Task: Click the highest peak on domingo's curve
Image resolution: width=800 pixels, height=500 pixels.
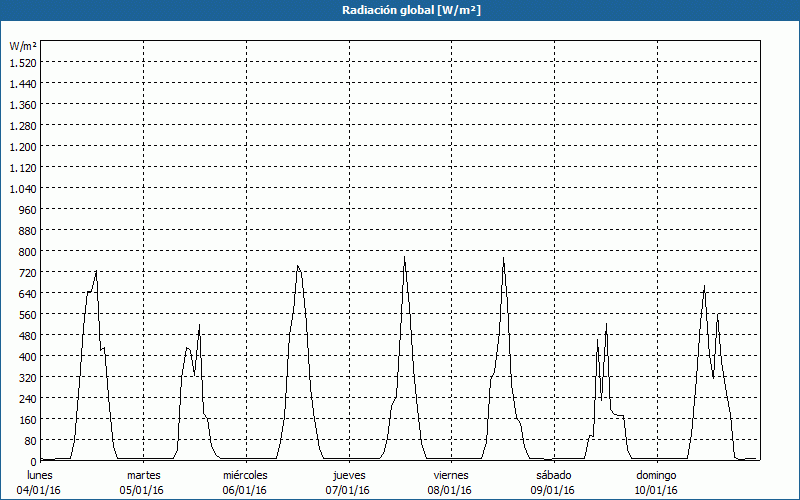Action: (x=704, y=287)
